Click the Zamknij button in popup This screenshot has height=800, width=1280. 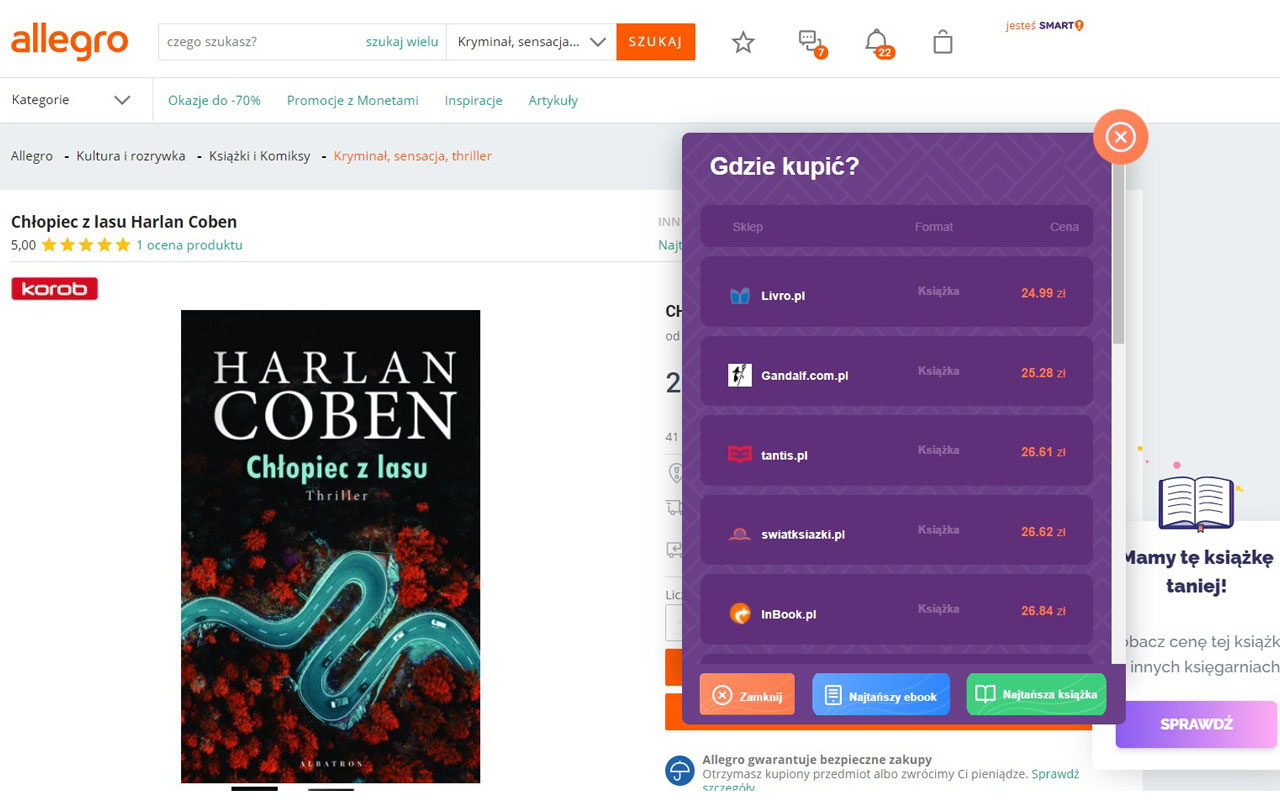tap(747, 695)
